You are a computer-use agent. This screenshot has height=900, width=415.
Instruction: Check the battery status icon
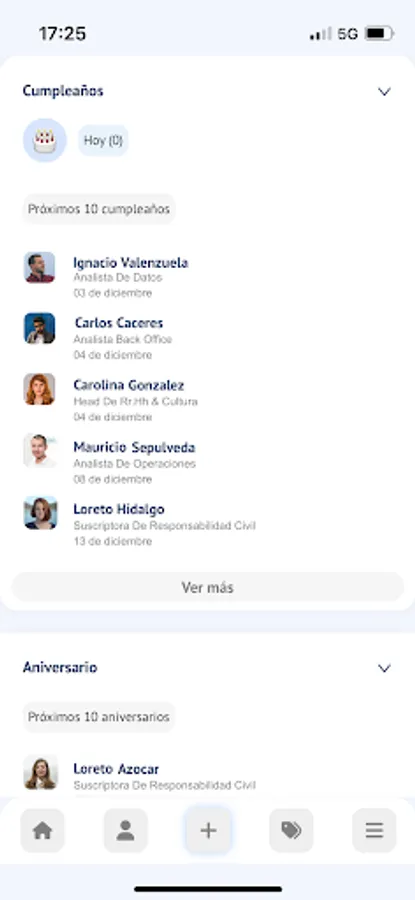tap(379, 34)
